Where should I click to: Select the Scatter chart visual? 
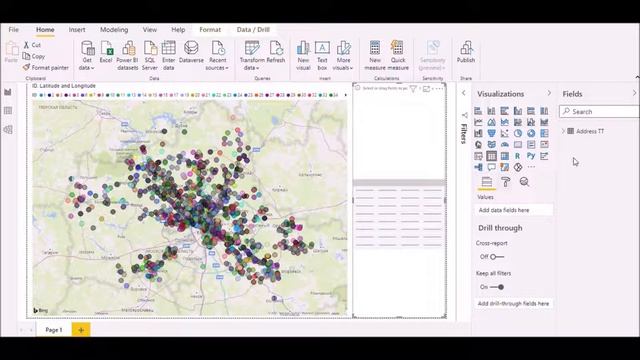pyautogui.click(x=504, y=133)
